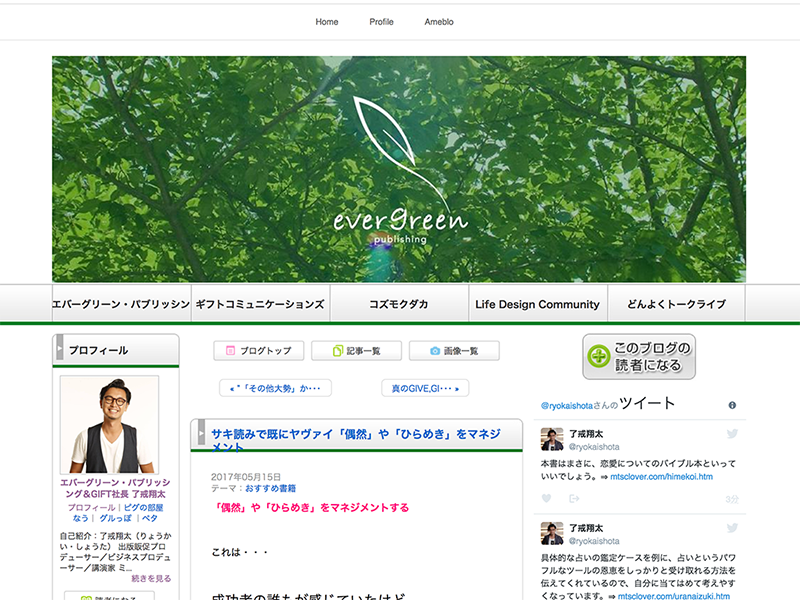Select the どんよくトークライブ tab
Image resolution: width=800 pixels, height=600 pixels.
[677, 304]
